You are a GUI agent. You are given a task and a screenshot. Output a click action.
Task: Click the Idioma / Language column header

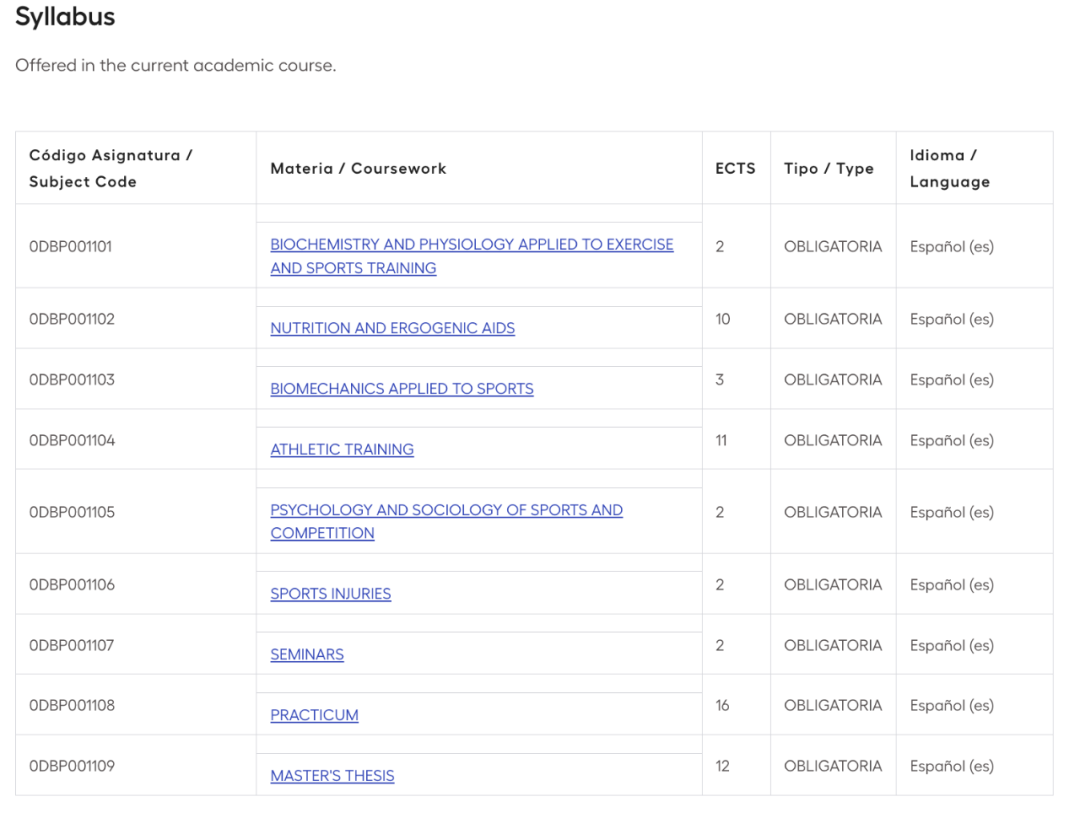pos(949,168)
